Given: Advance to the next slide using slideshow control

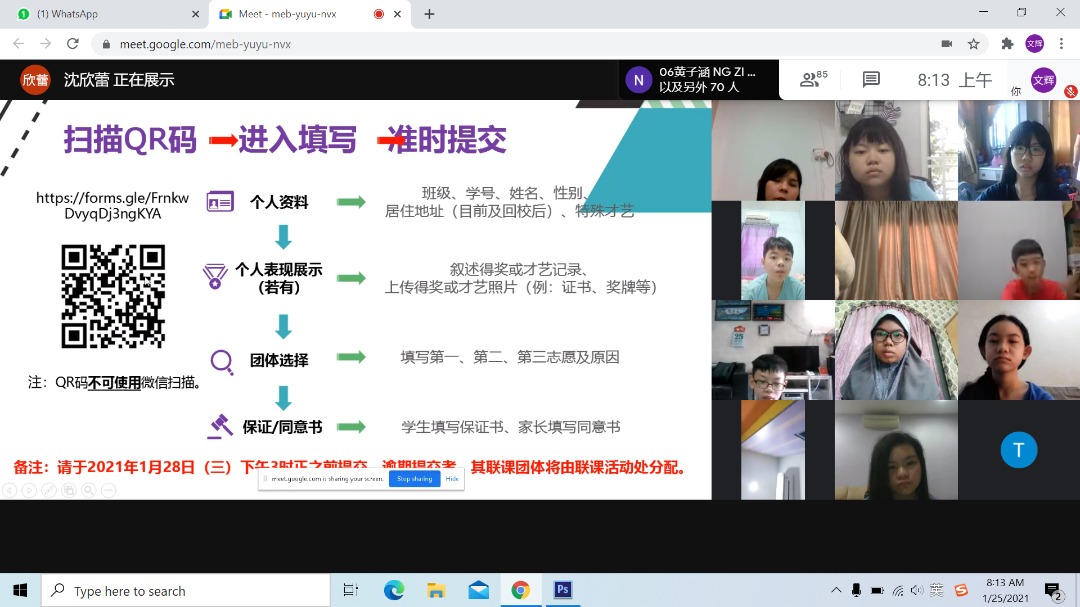Looking at the screenshot, I should 29,490.
